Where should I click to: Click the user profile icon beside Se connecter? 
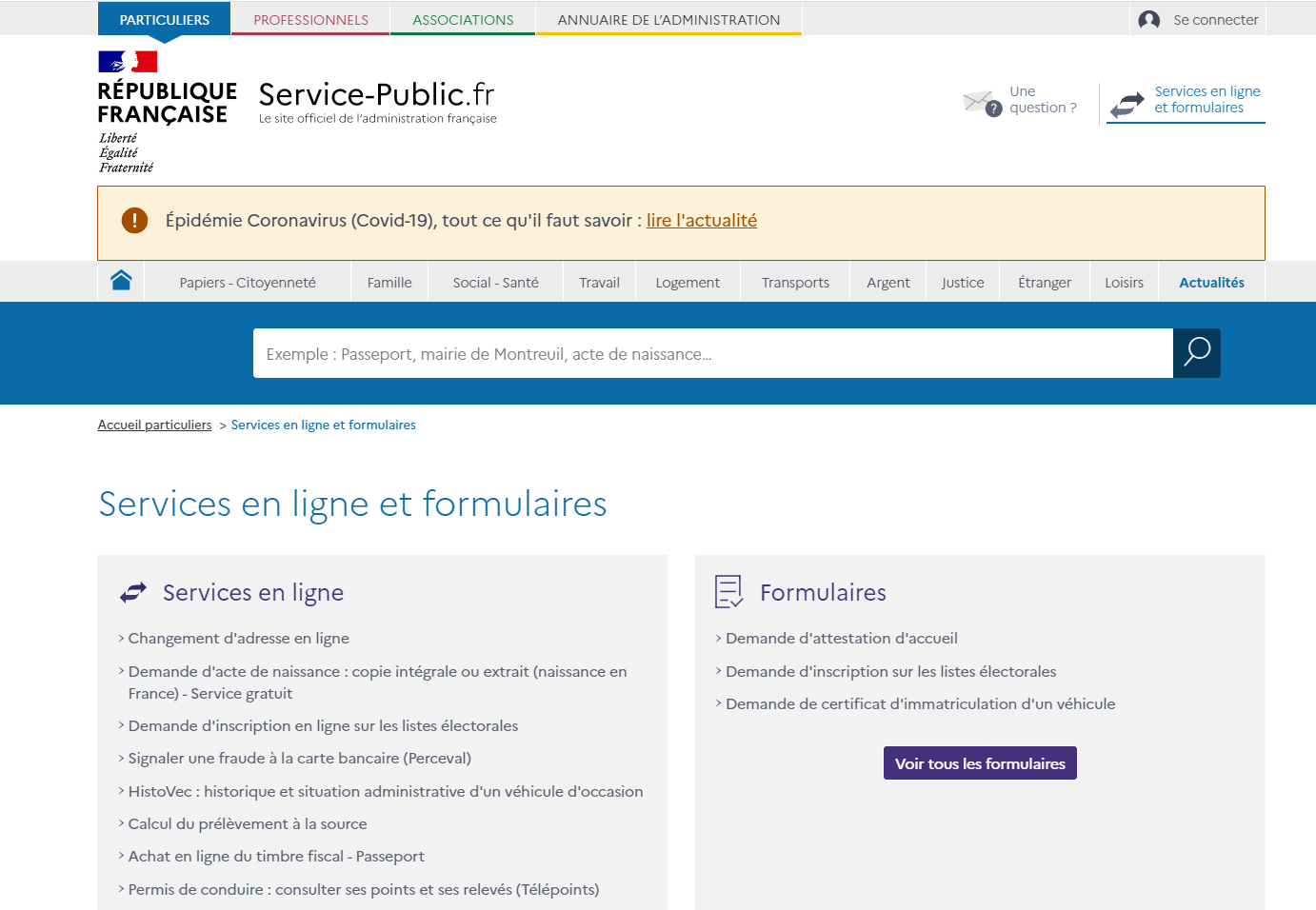click(x=1148, y=20)
